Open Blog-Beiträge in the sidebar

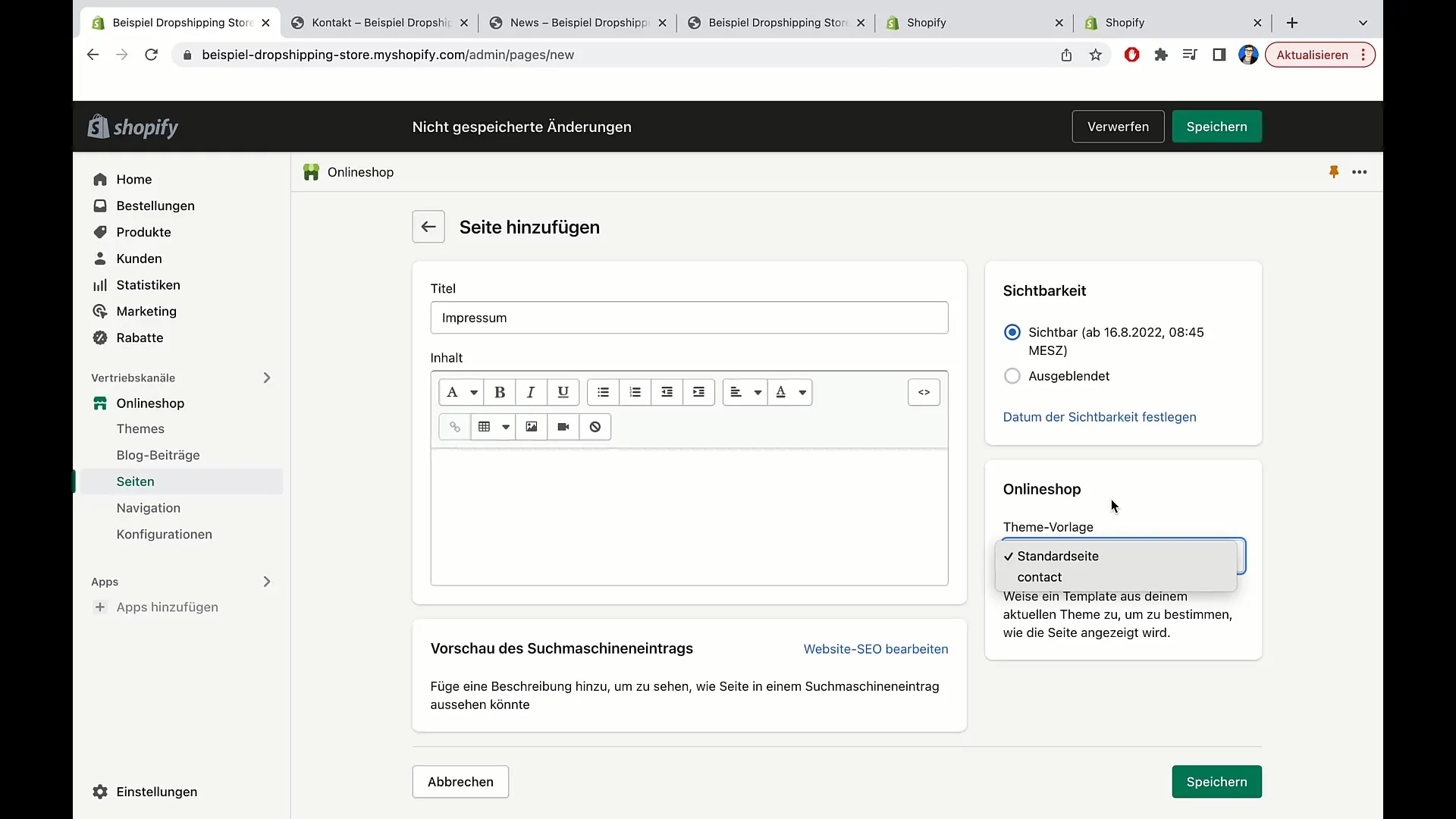coord(158,455)
